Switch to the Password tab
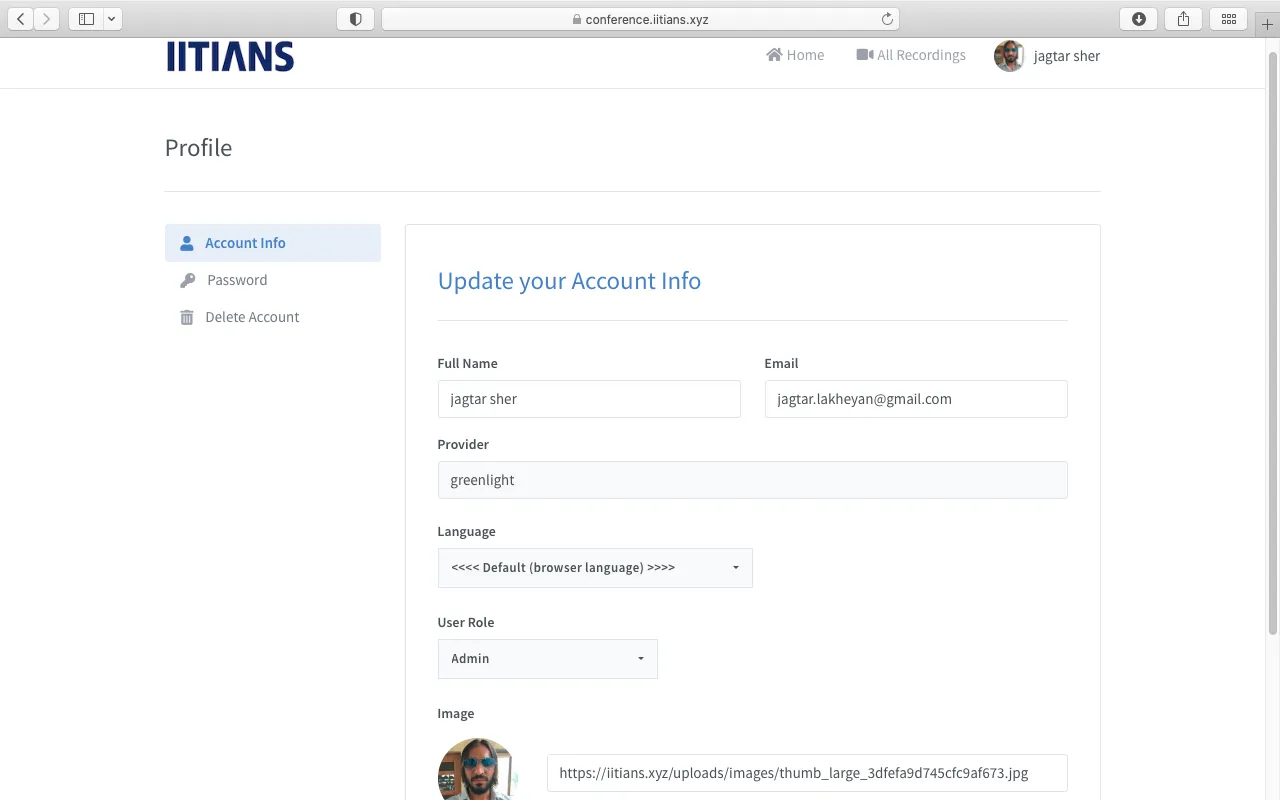The width and height of the screenshot is (1280, 800). [273, 280]
